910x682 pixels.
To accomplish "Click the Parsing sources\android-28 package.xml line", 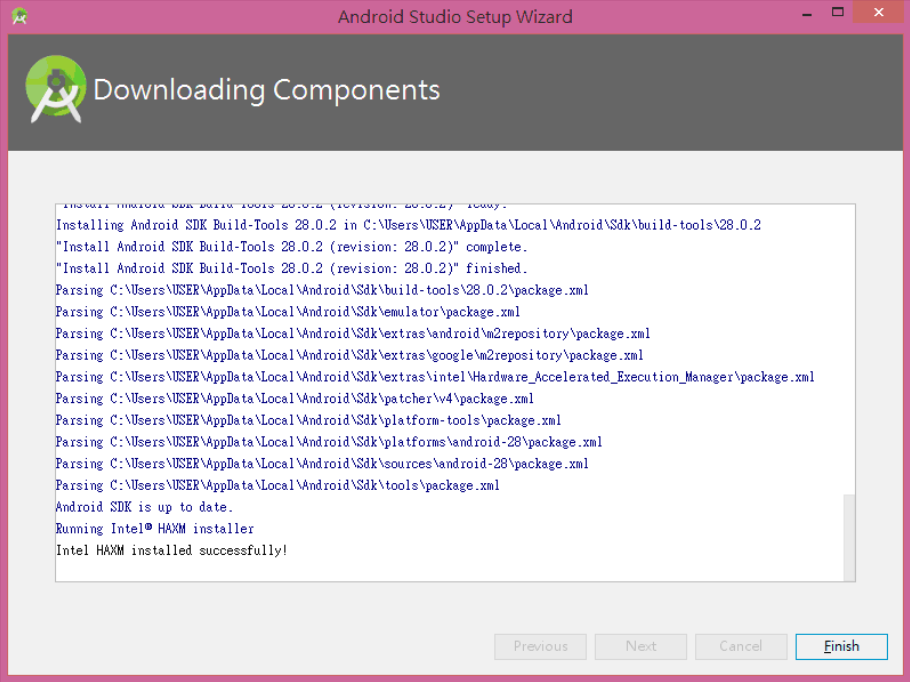I will point(322,463).
